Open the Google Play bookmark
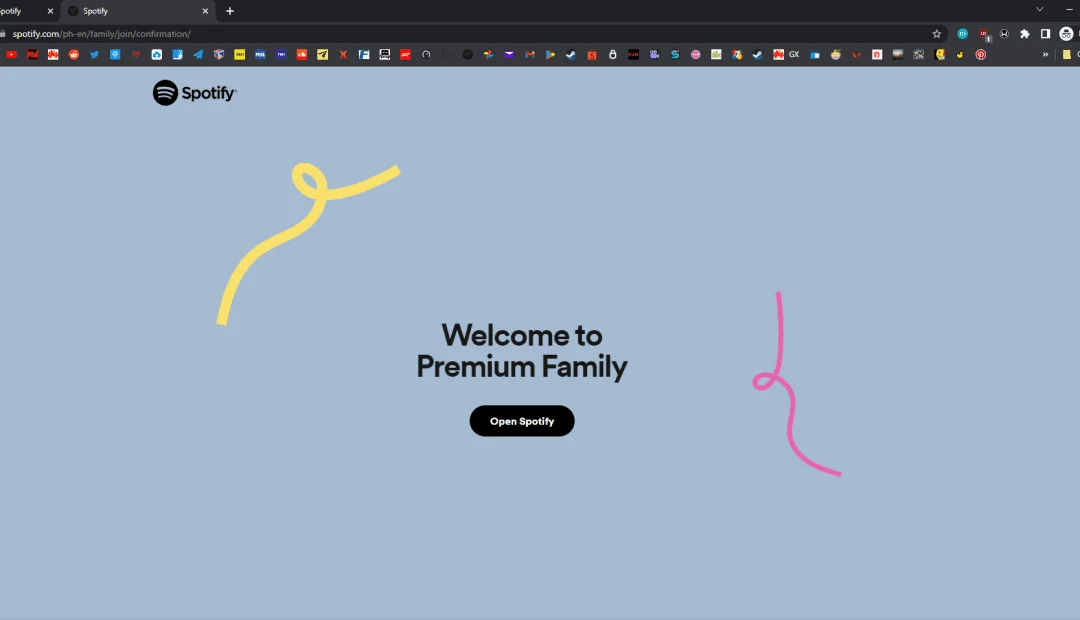Viewport: 1080px width, 620px height. coord(550,54)
